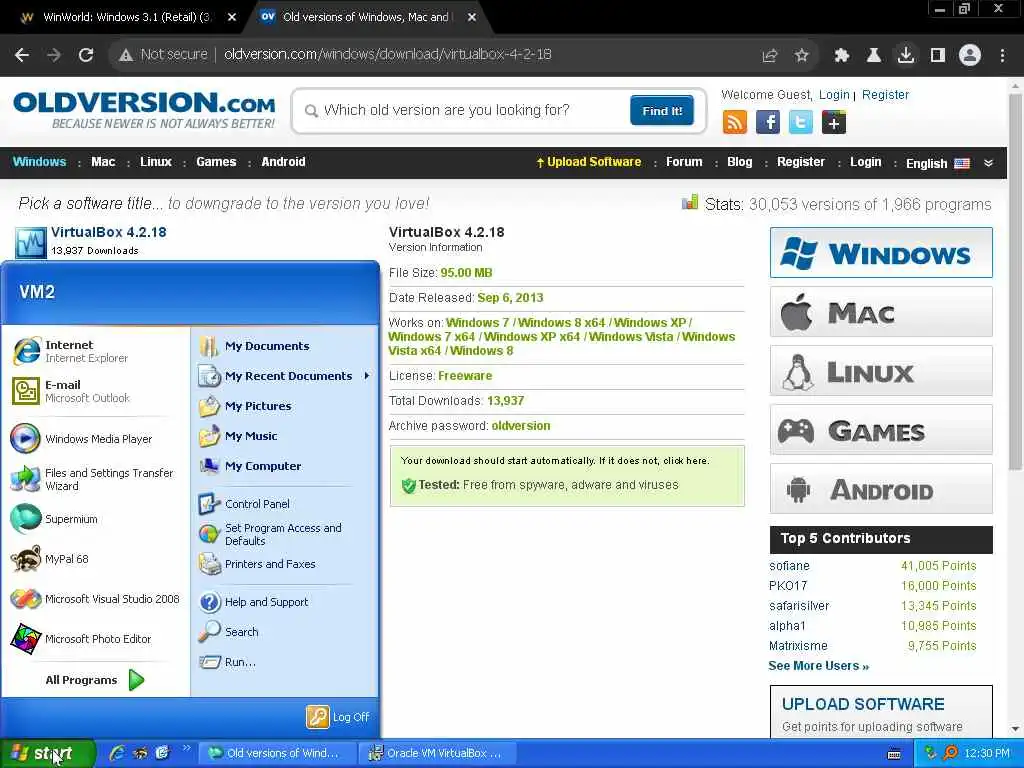Open the Mac nav menu item
1024x768 pixels.
point(103,162)
